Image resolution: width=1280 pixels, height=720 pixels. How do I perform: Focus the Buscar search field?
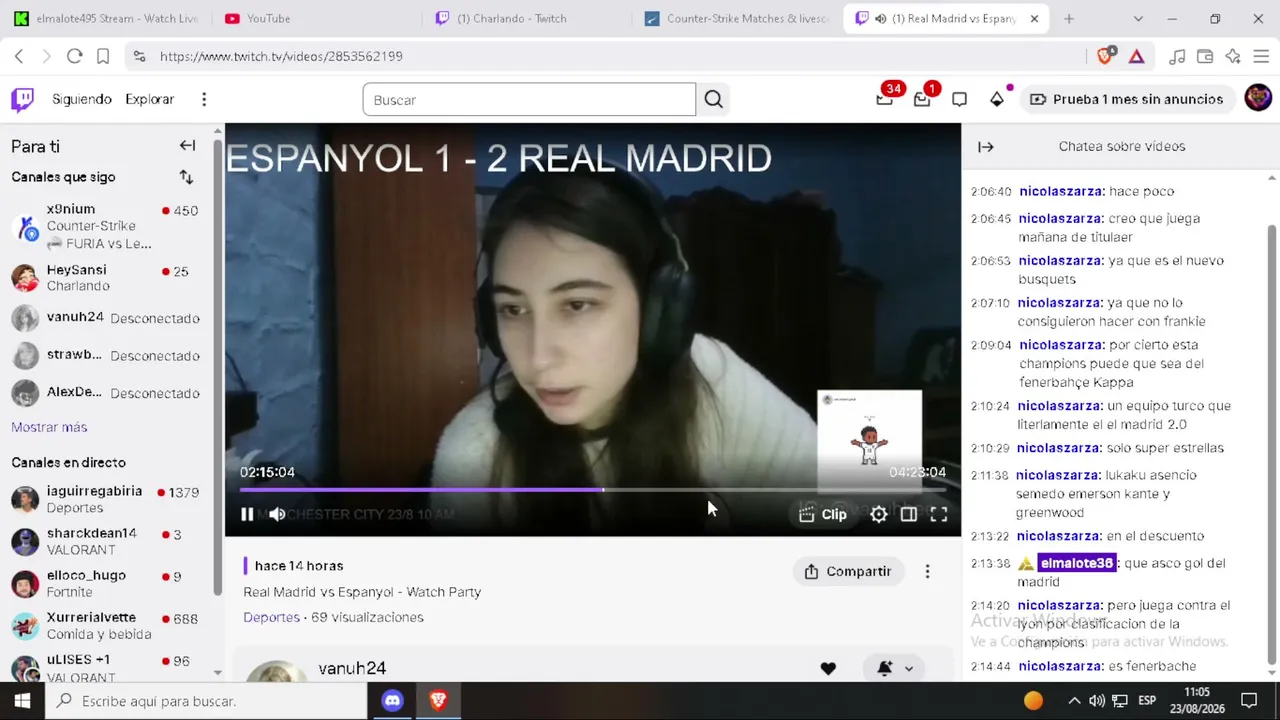pyautogui.click(x=529, y=99)
